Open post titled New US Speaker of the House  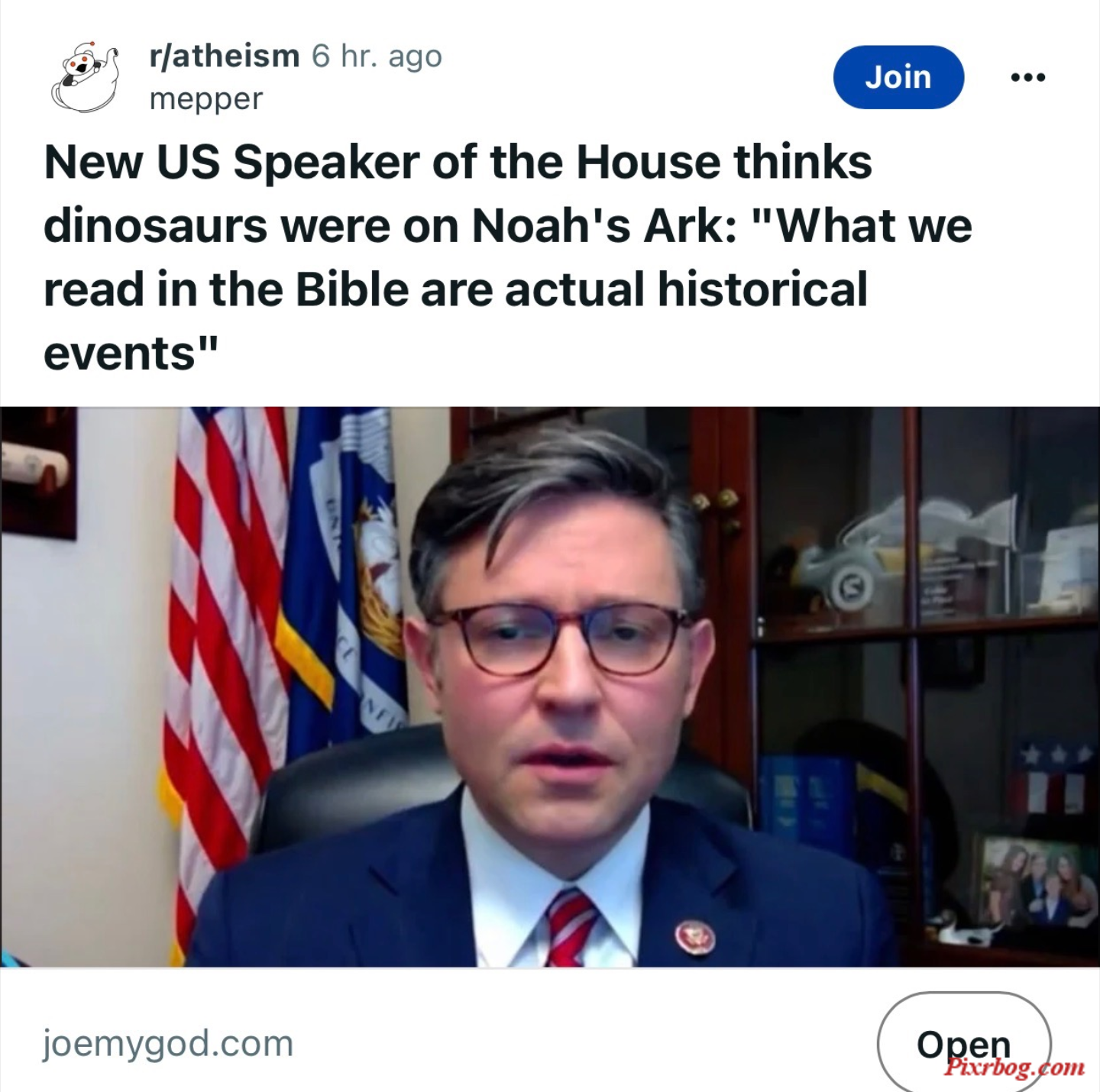[x=507, y=257]
